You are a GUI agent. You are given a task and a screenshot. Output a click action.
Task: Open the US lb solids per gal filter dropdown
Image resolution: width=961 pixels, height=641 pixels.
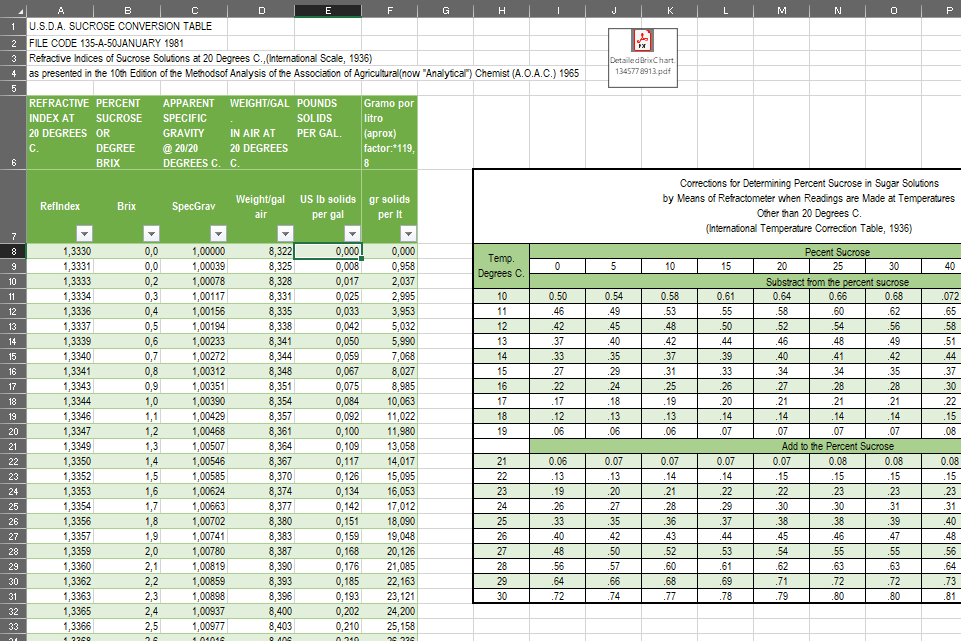352,232
